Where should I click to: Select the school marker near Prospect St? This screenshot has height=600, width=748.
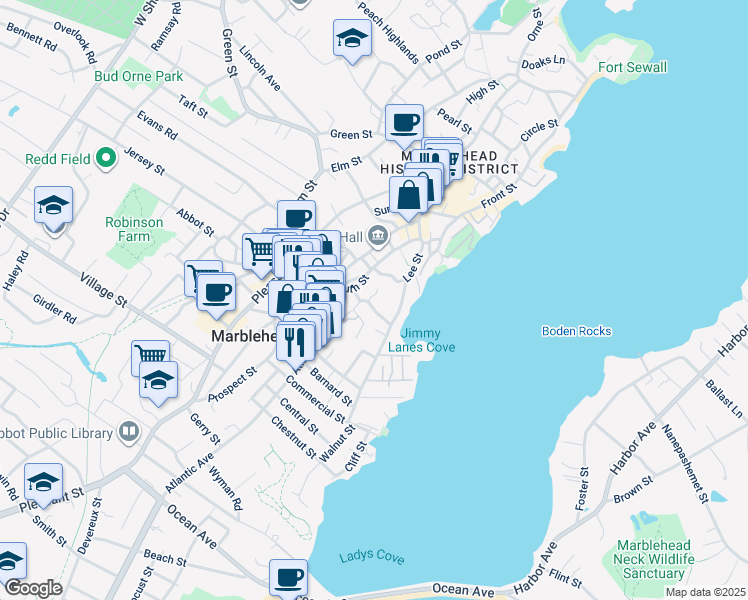[x=159, y=380]
